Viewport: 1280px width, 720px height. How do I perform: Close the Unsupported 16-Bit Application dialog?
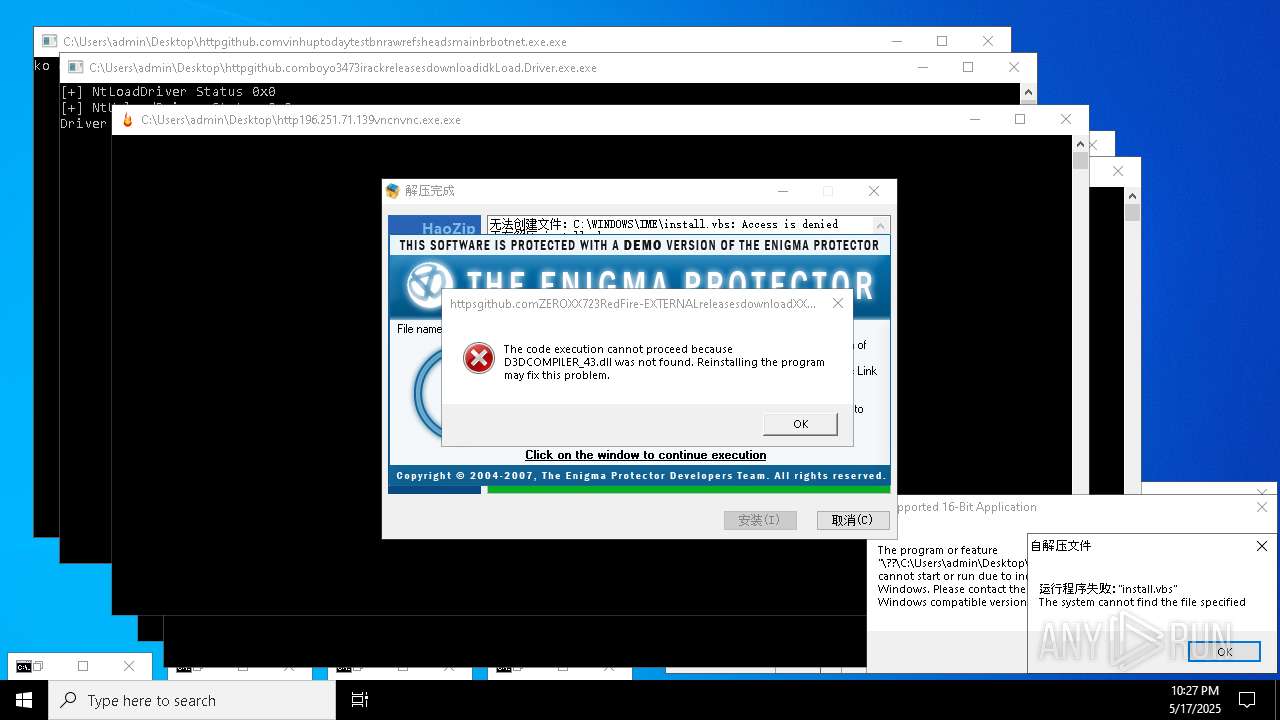[1262, 507]
